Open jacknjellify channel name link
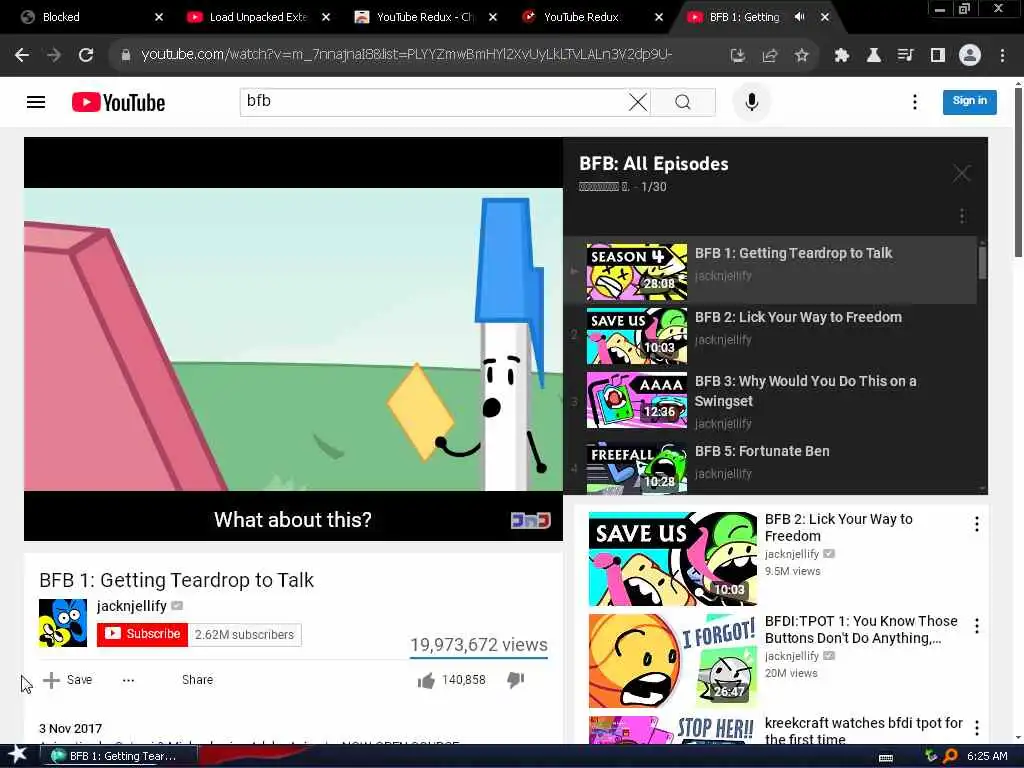Viewport: 1024px width, 768px height. [x=132, y=606]
